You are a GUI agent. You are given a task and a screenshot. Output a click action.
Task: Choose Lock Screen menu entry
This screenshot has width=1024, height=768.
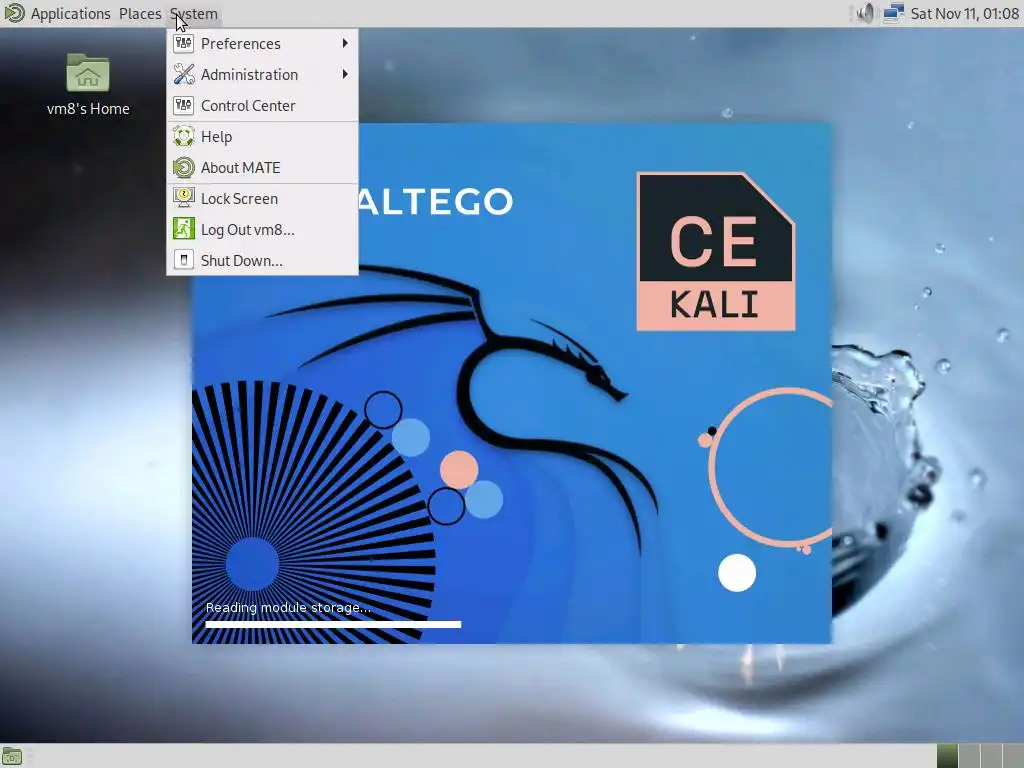263,199
